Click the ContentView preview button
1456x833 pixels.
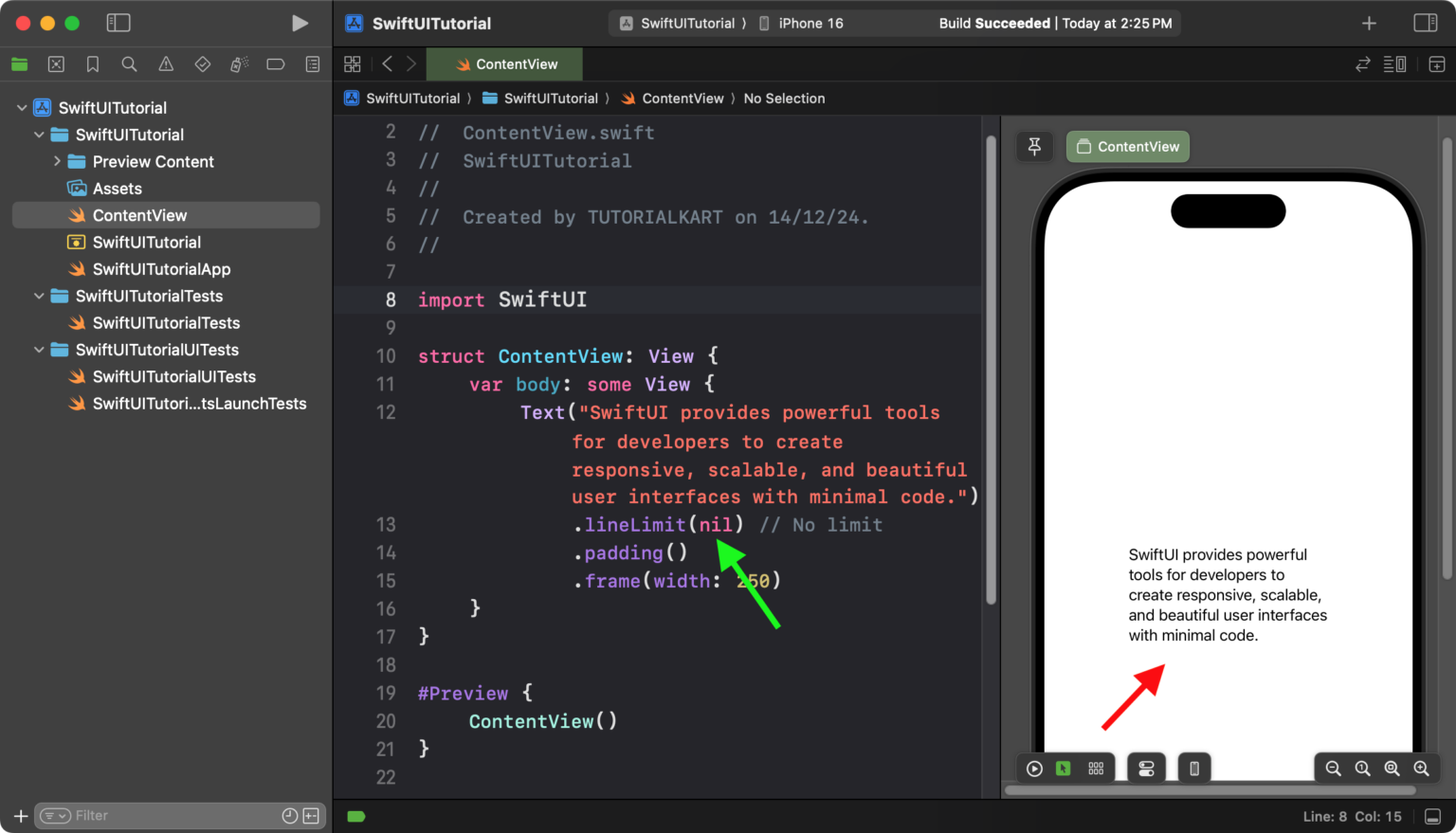(x=1128, y=147)
